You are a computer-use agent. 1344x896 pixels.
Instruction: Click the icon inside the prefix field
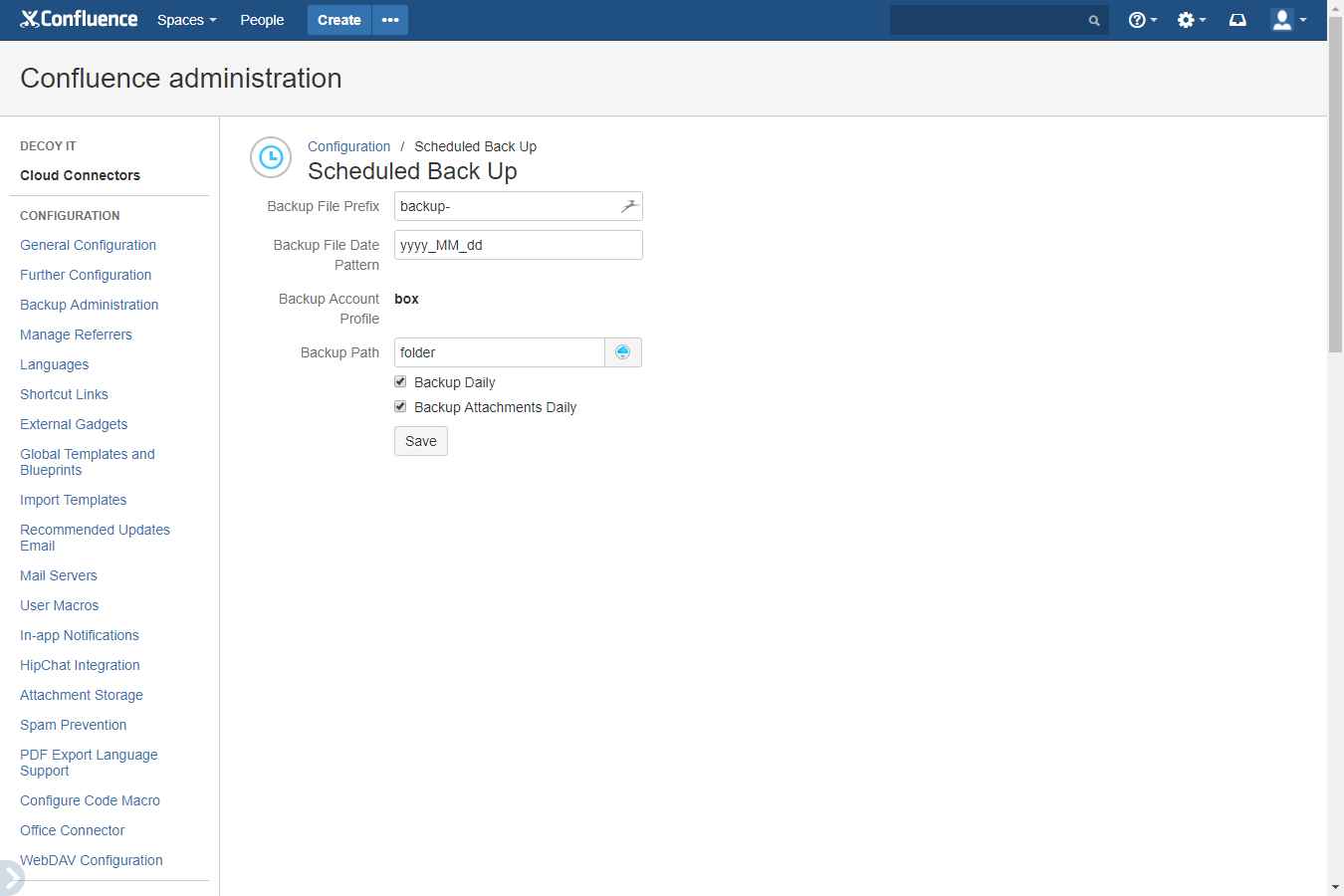tap(629, 206)
